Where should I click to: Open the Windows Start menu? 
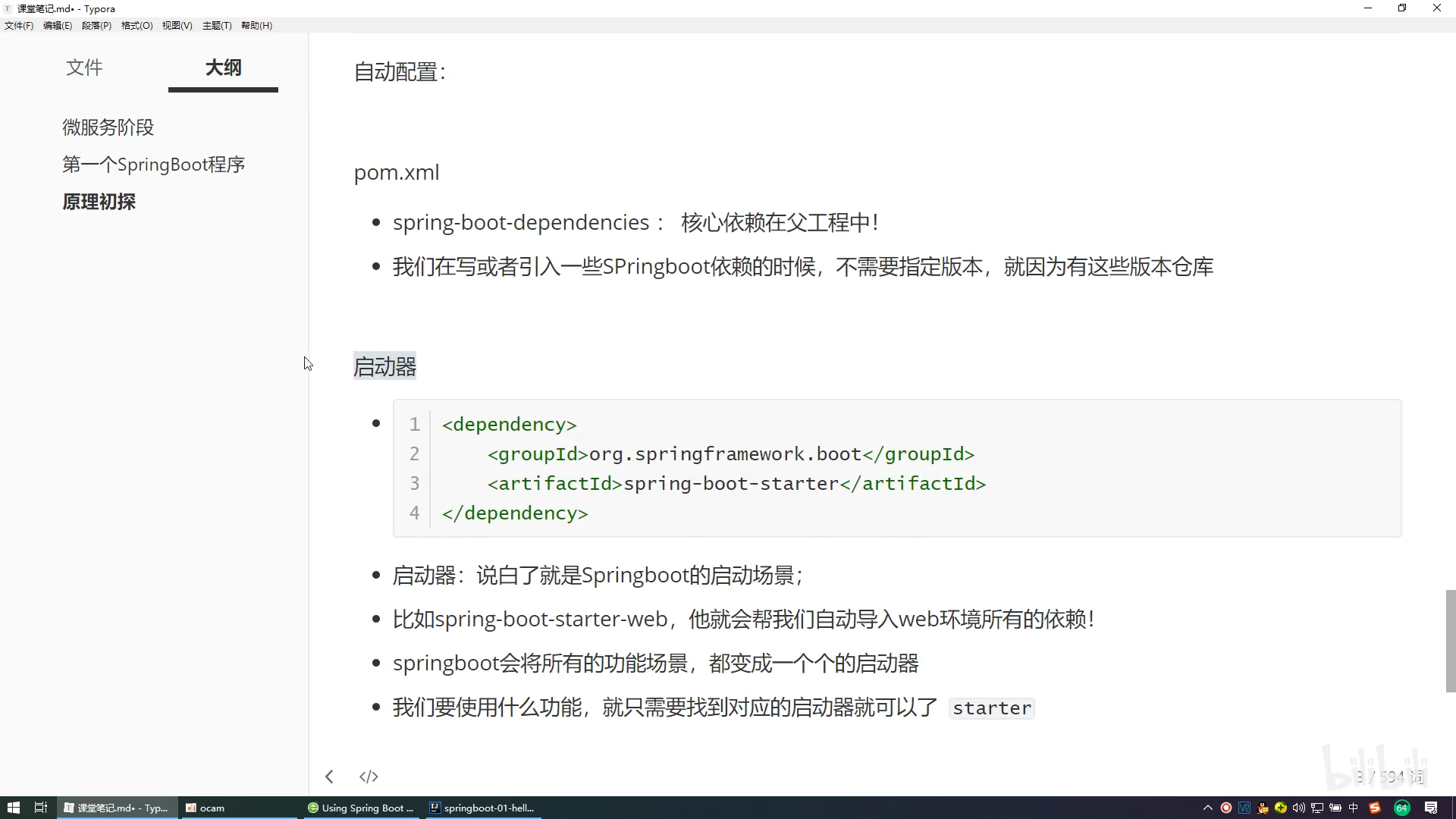[x=13, y=808]
